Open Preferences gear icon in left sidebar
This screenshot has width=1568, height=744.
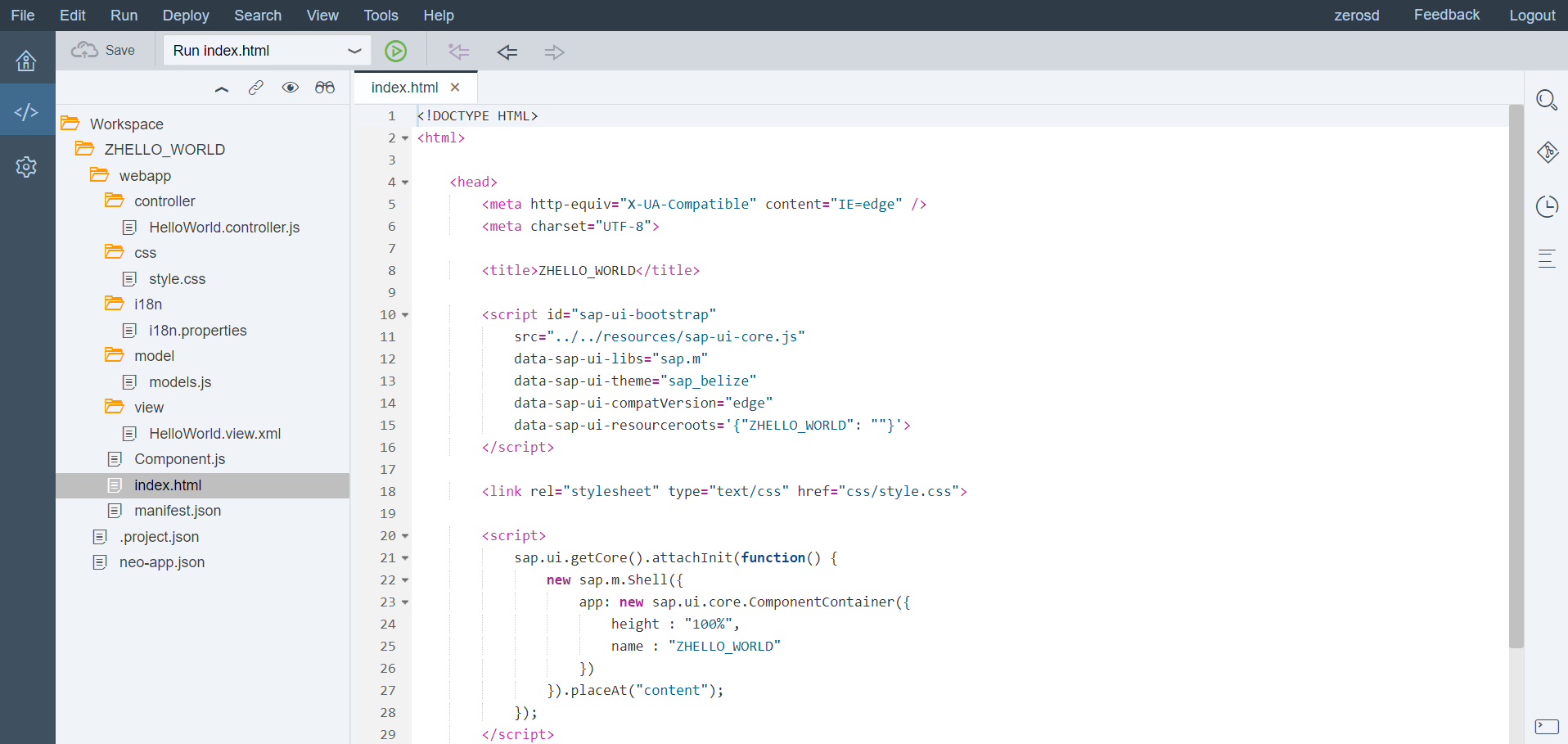pyautogui.click(x=26, y=167)
